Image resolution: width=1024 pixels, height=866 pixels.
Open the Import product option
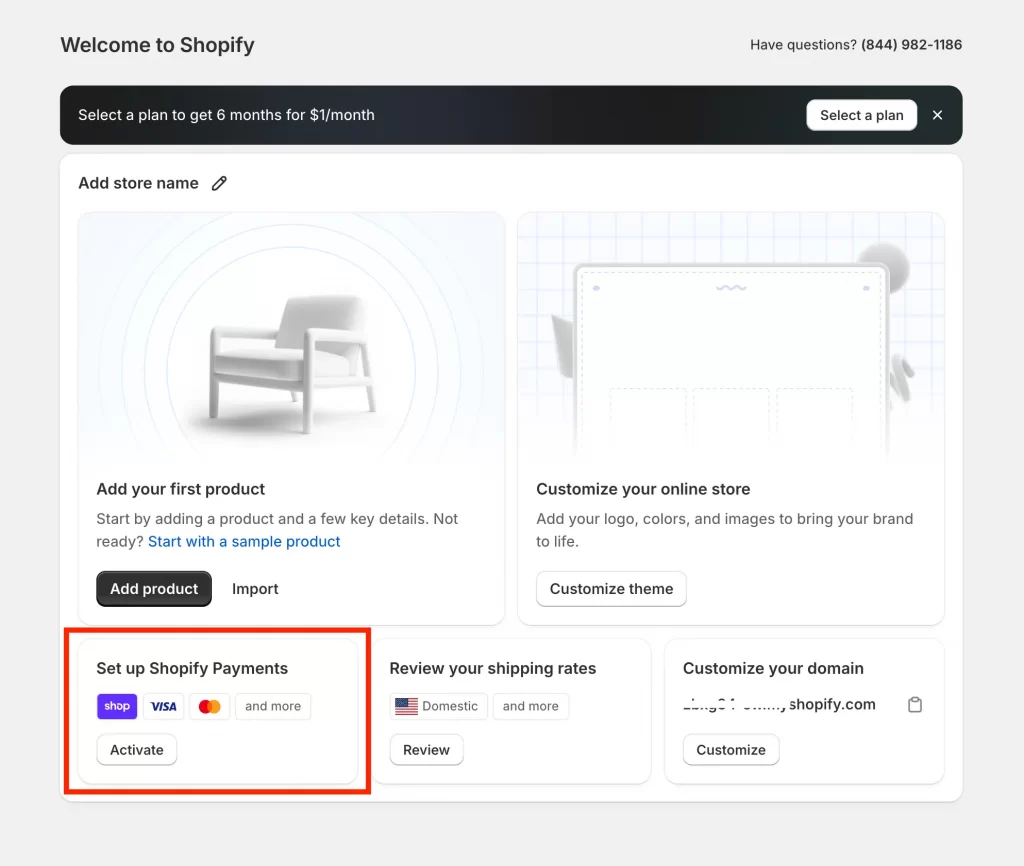255,588
